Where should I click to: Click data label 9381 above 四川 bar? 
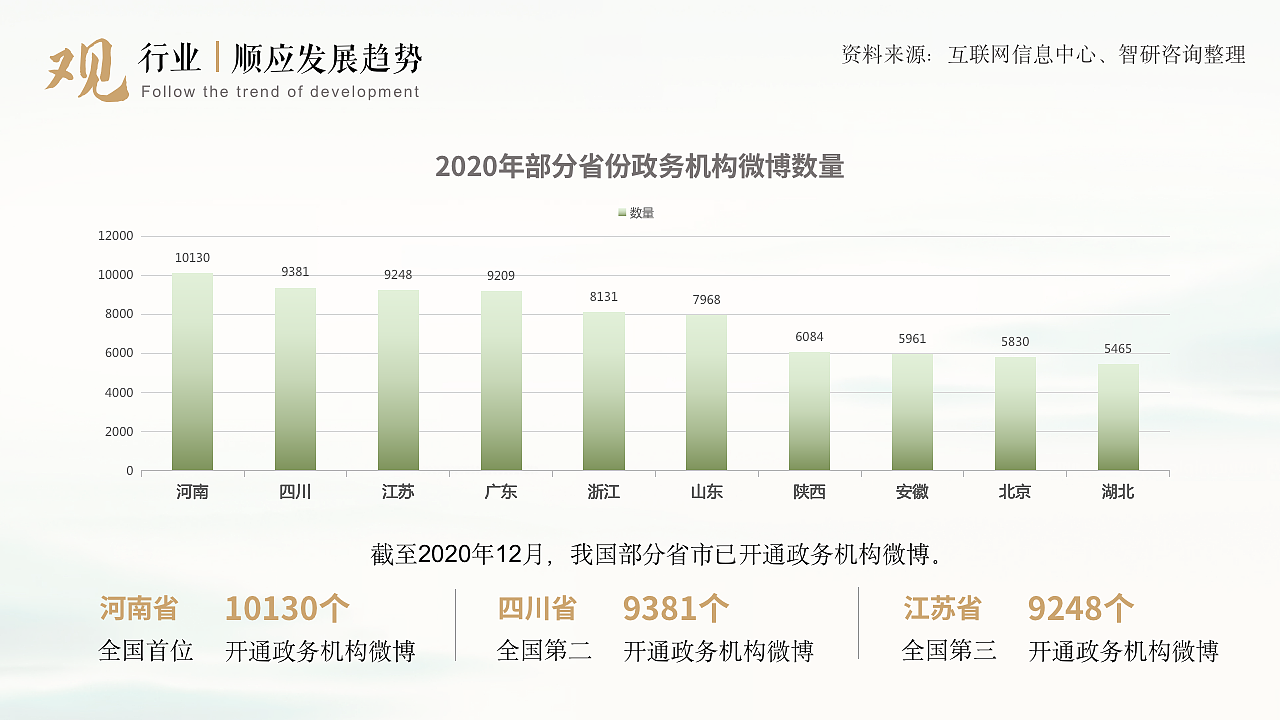(x=295, y=272)
